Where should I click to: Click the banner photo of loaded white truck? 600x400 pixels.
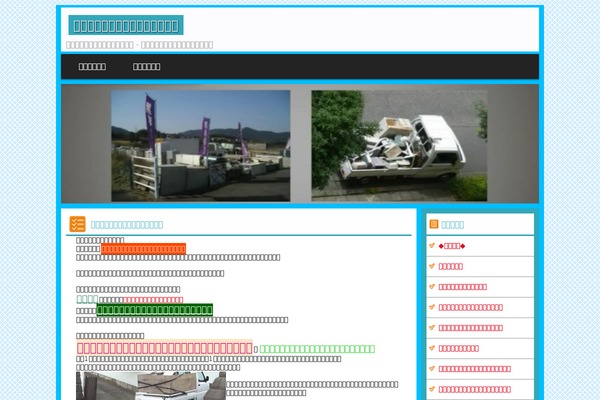[399, 145]
